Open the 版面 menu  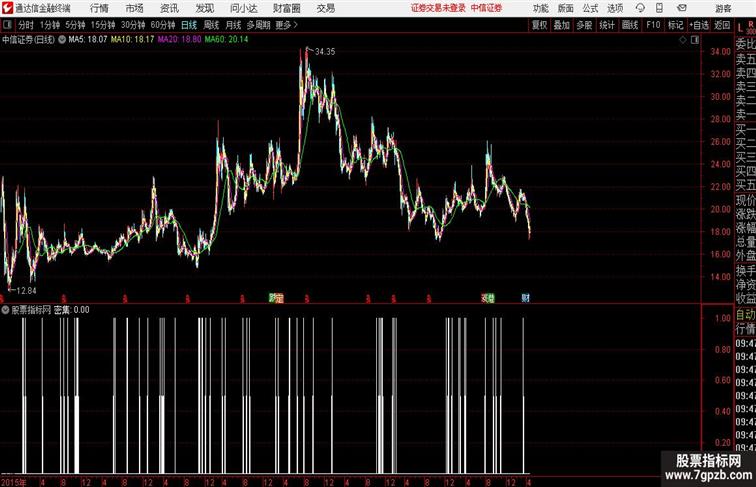pos(566,8)
